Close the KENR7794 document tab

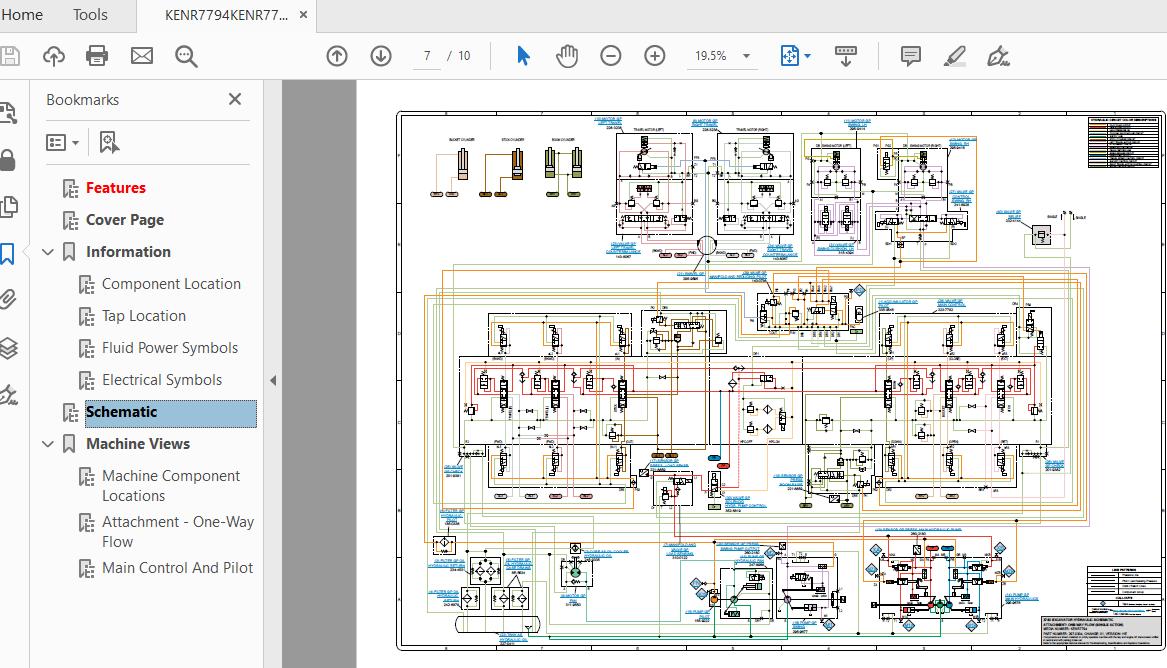coord(304,15)
